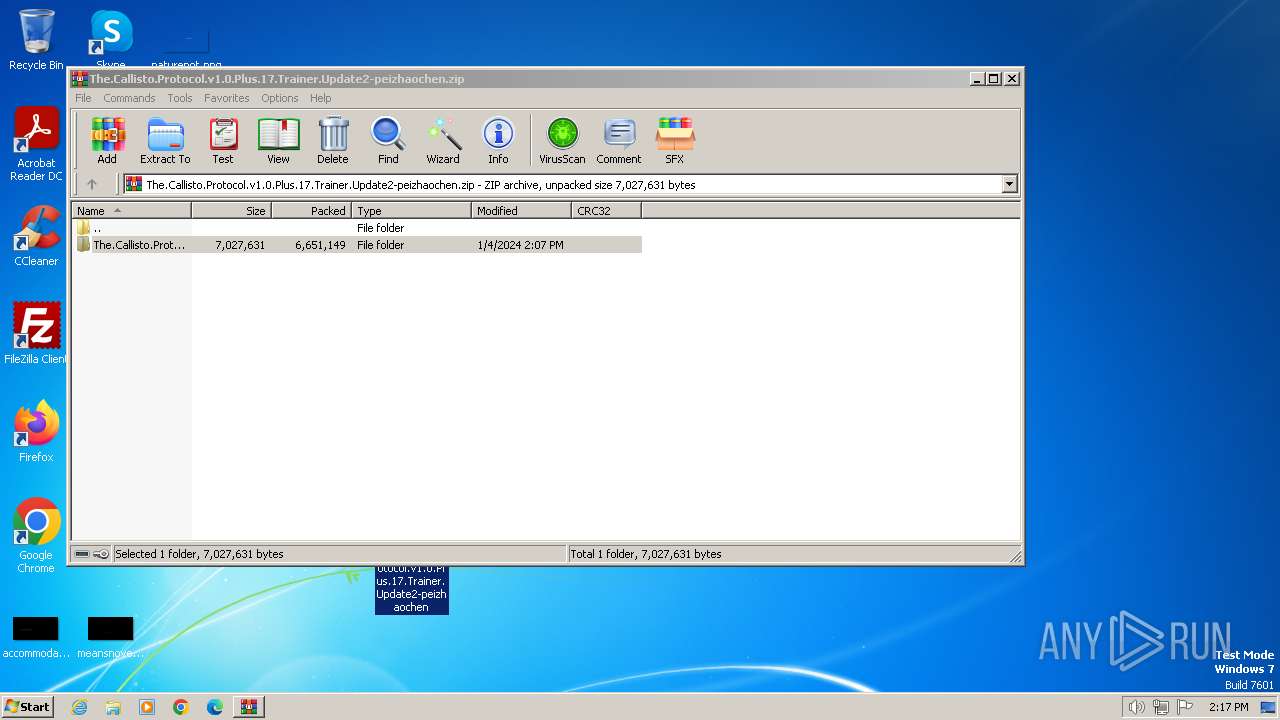Show archive Info

click(x=498, y=140)
